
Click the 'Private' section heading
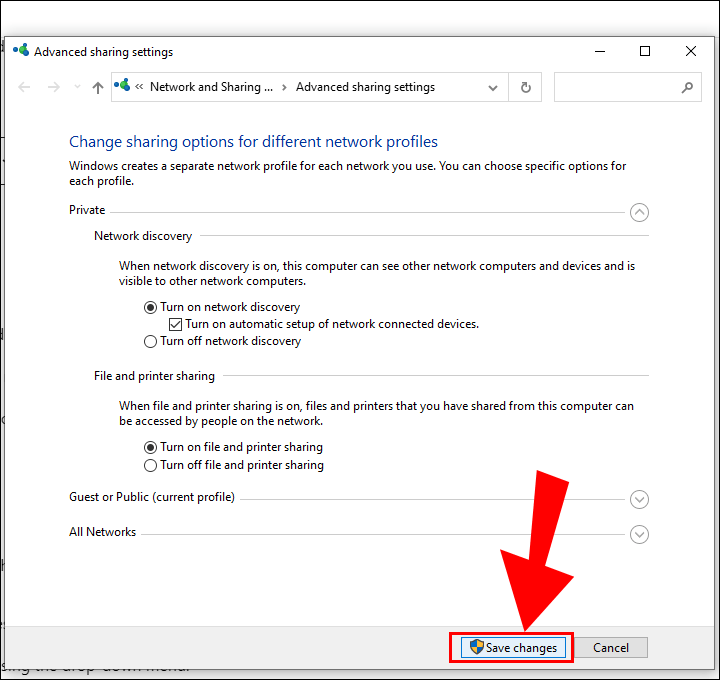pyautogui.click(x=87, y=210)
